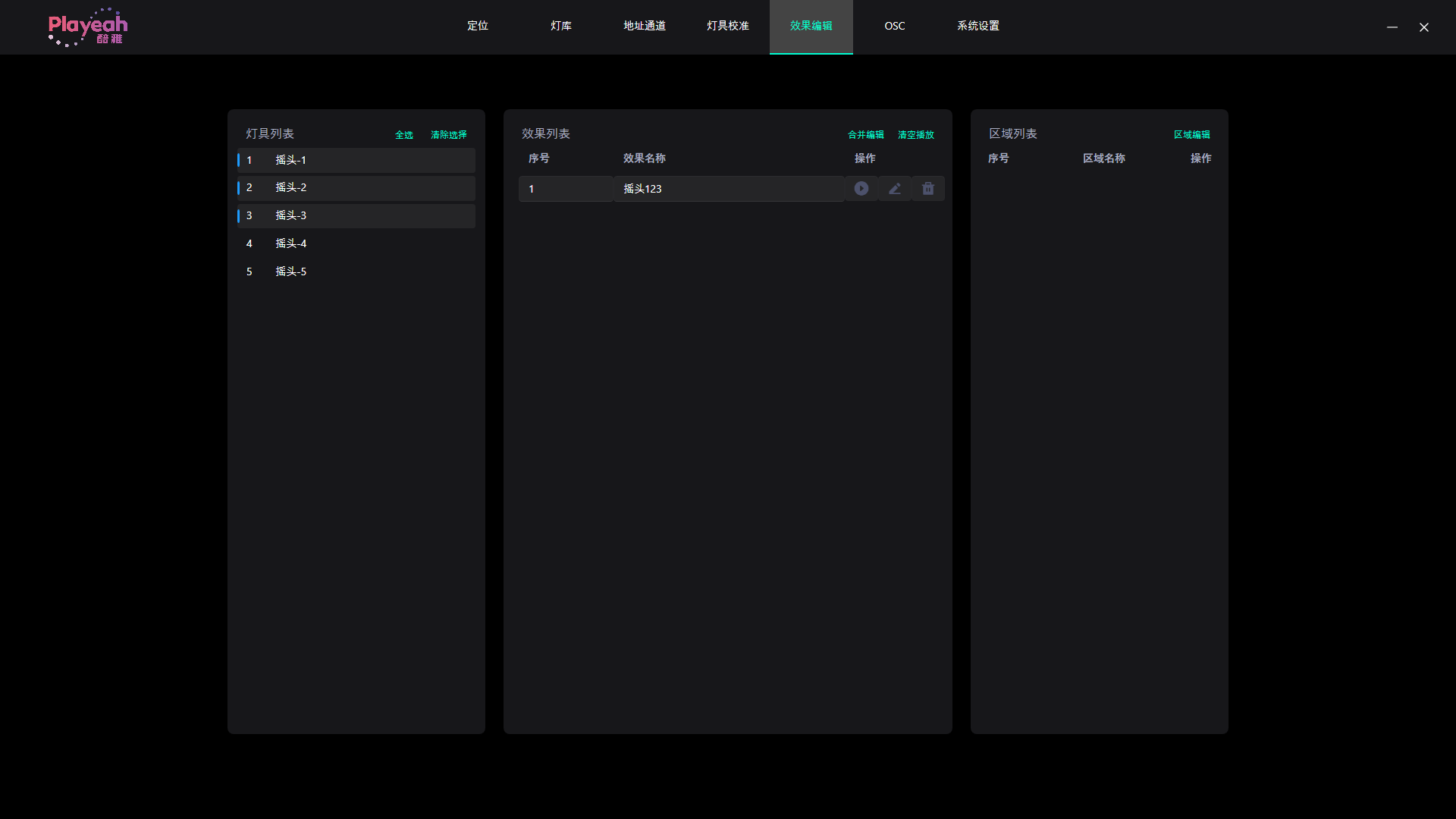Select fixture 摇头-5
1456x819 pixels.
click(x=356, y=271)
